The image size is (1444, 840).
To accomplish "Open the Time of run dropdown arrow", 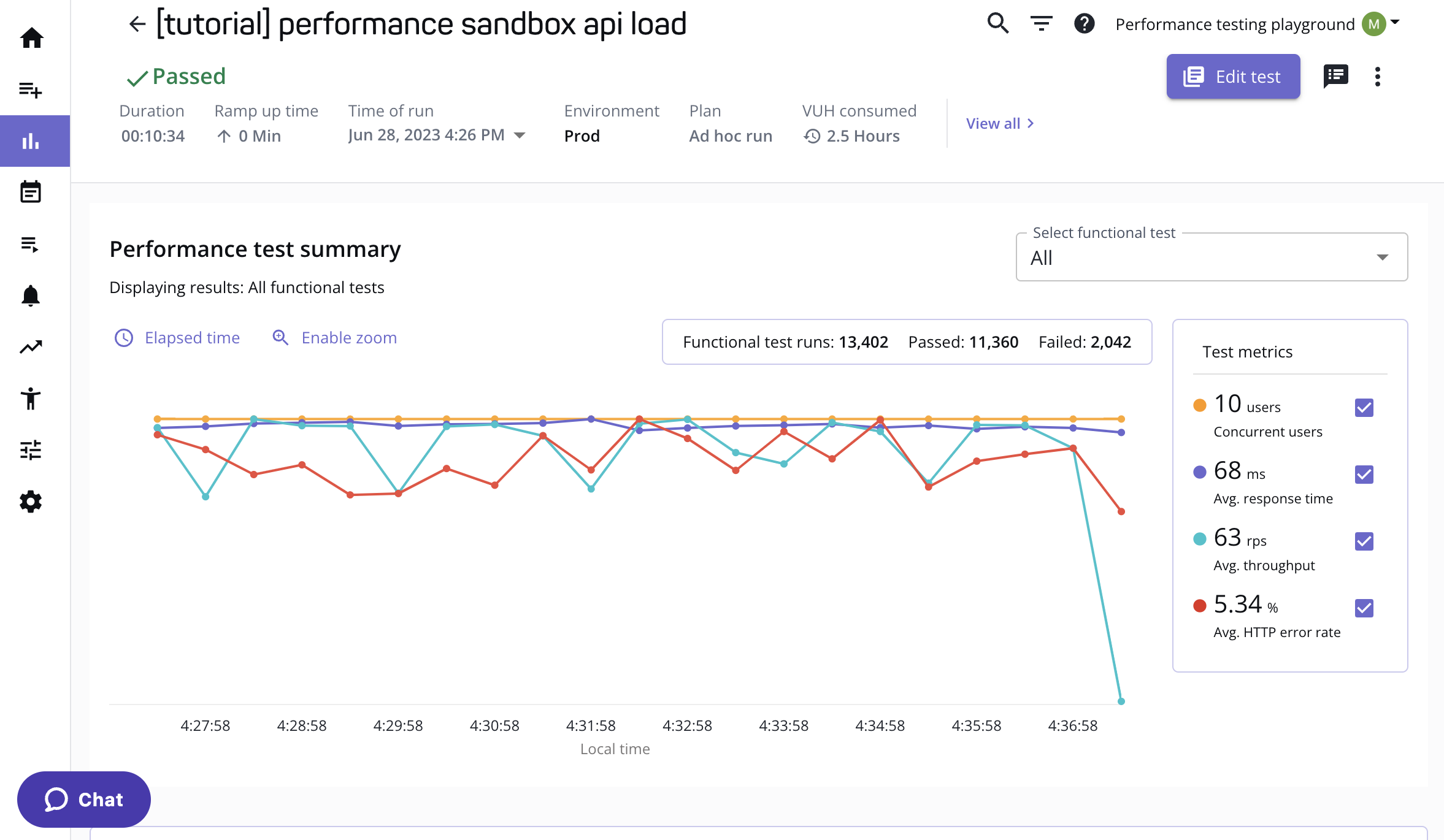I will click(x=520, y=136).
